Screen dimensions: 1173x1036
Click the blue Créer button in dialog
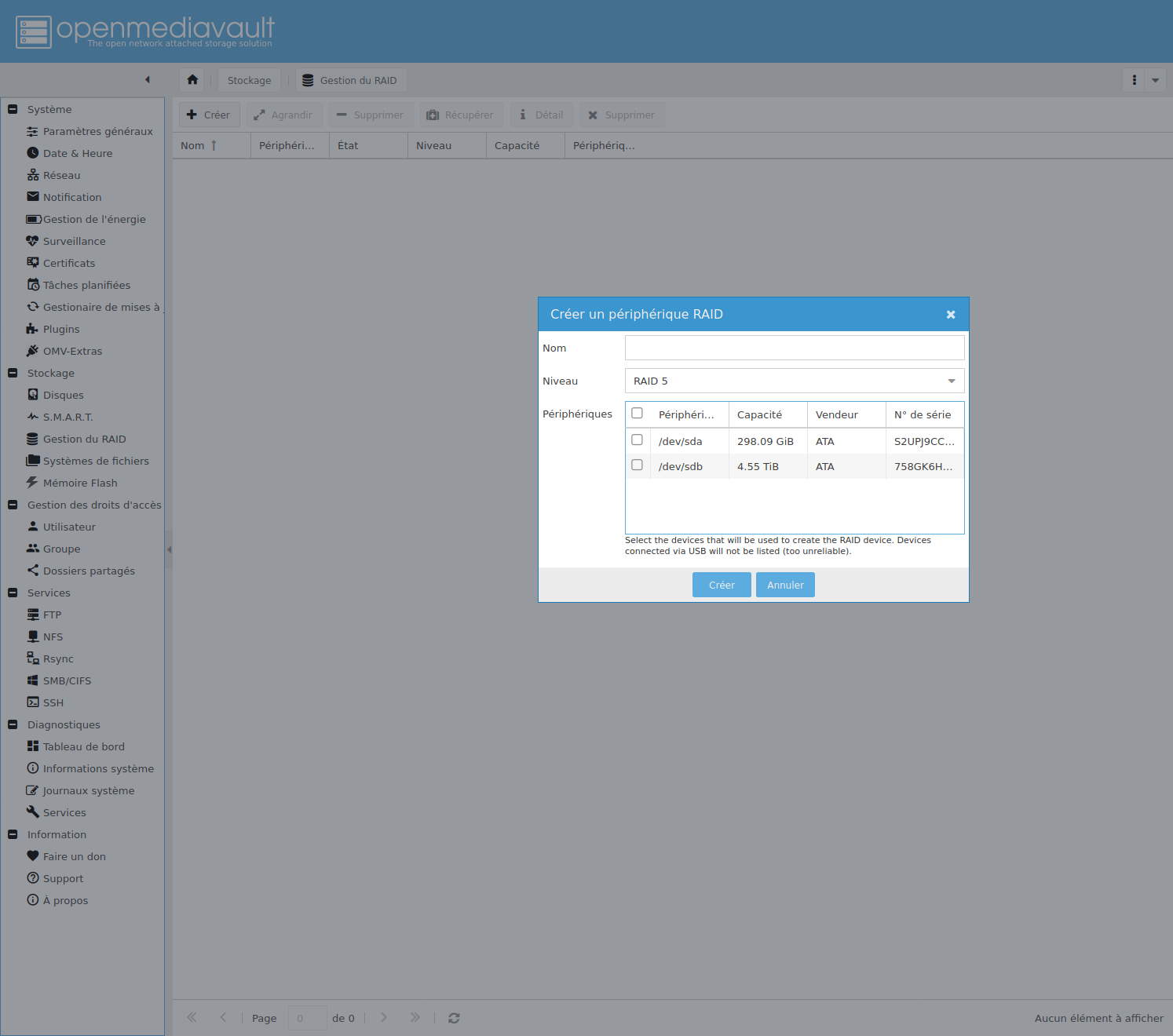(722, 585)
